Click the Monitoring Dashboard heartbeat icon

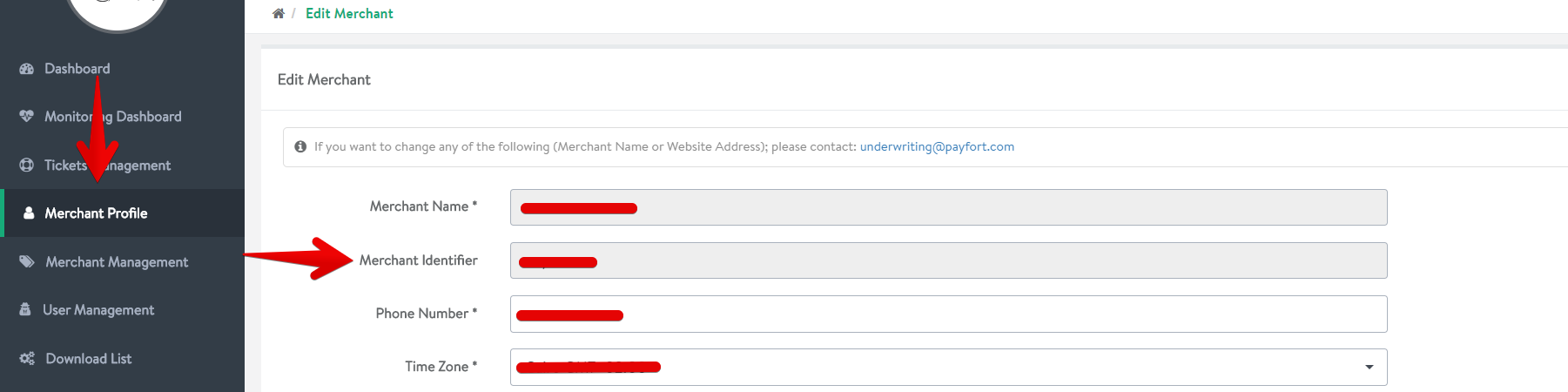[x=27, y=116]
